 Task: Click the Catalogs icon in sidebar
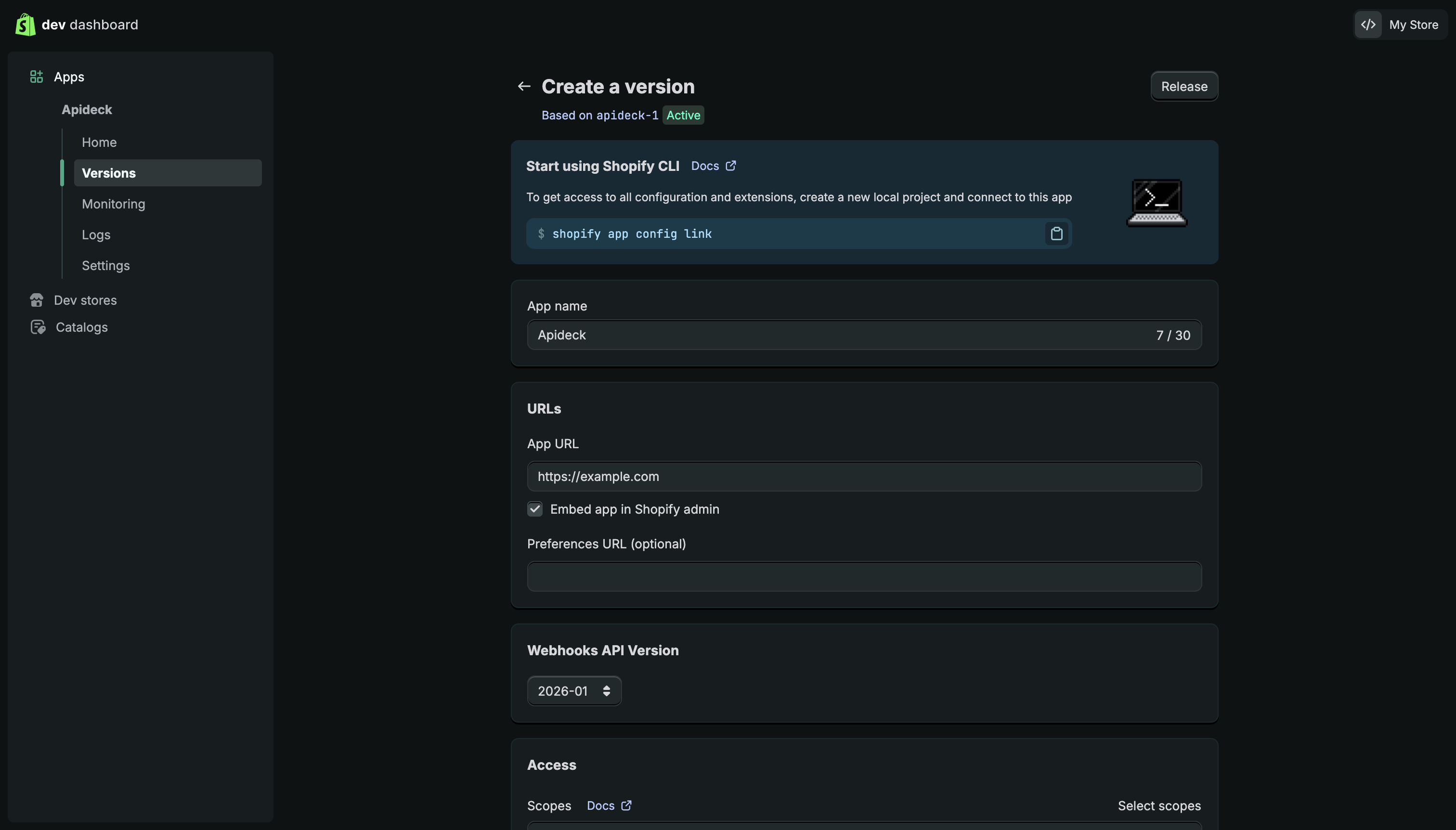click(38, 327)
